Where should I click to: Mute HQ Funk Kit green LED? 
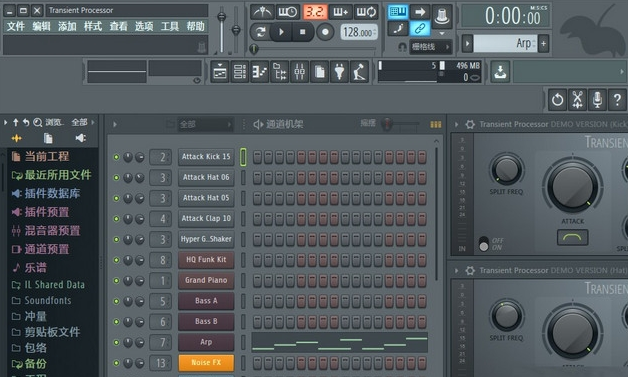coord(116,260)
